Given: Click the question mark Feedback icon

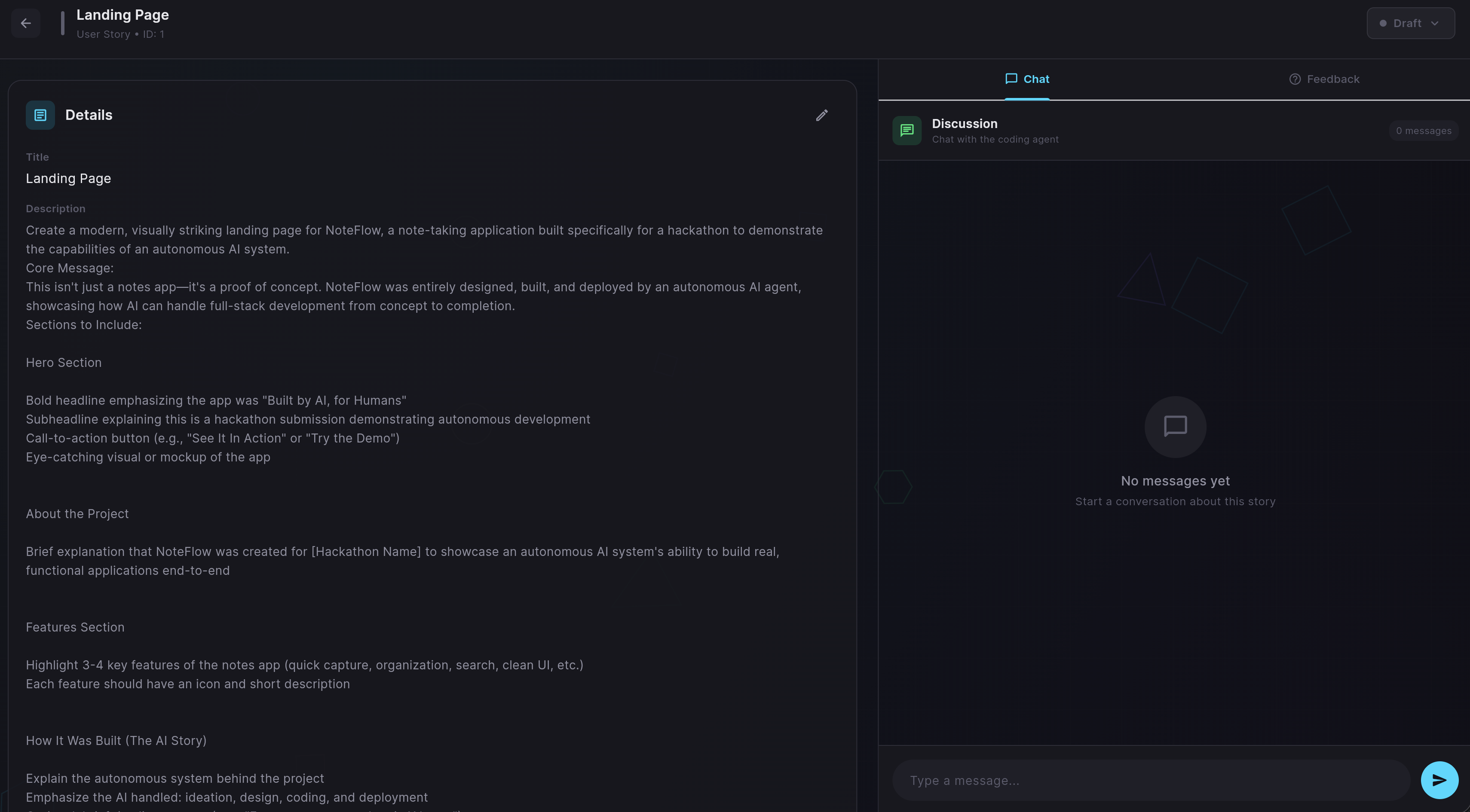Looking at the screenshot, I should pyautogui.click(x=1295, y=79).
